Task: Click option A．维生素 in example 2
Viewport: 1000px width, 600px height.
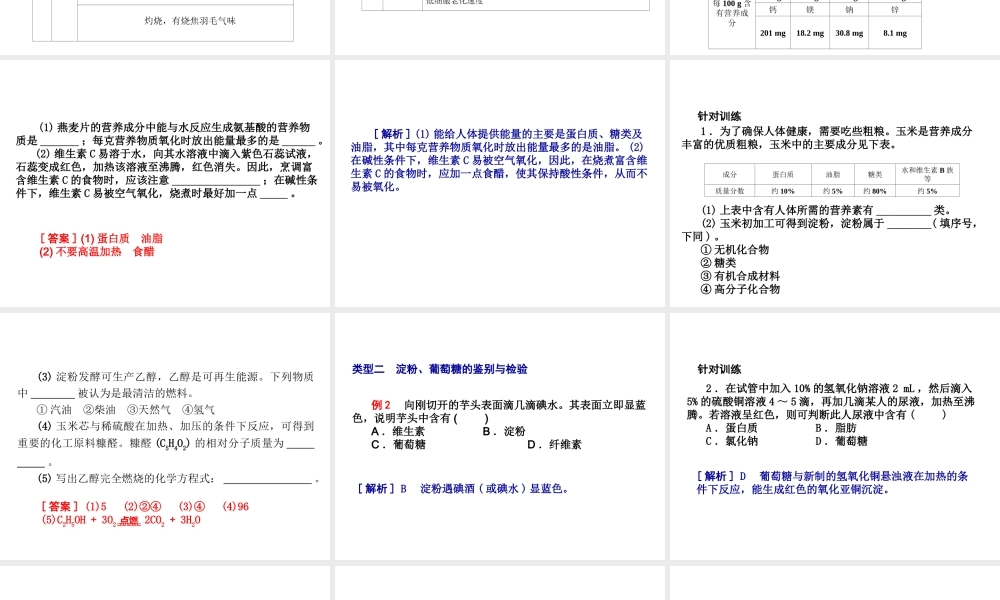Action: coord(398,431)
